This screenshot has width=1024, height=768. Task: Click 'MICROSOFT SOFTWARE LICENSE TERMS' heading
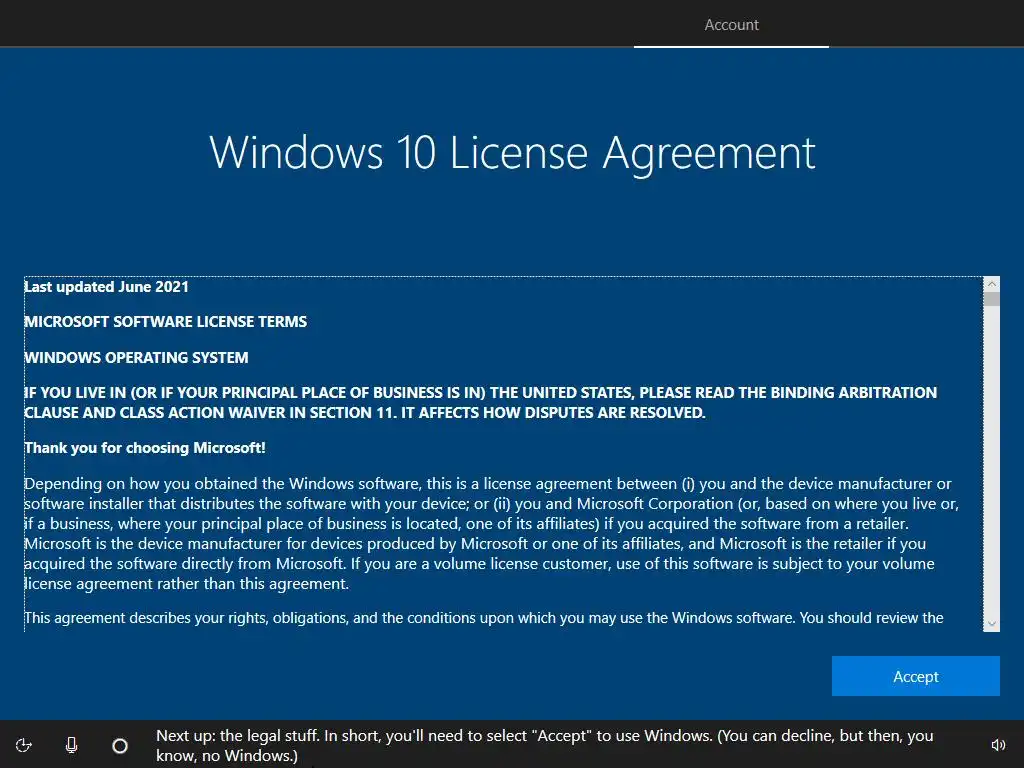165,322
